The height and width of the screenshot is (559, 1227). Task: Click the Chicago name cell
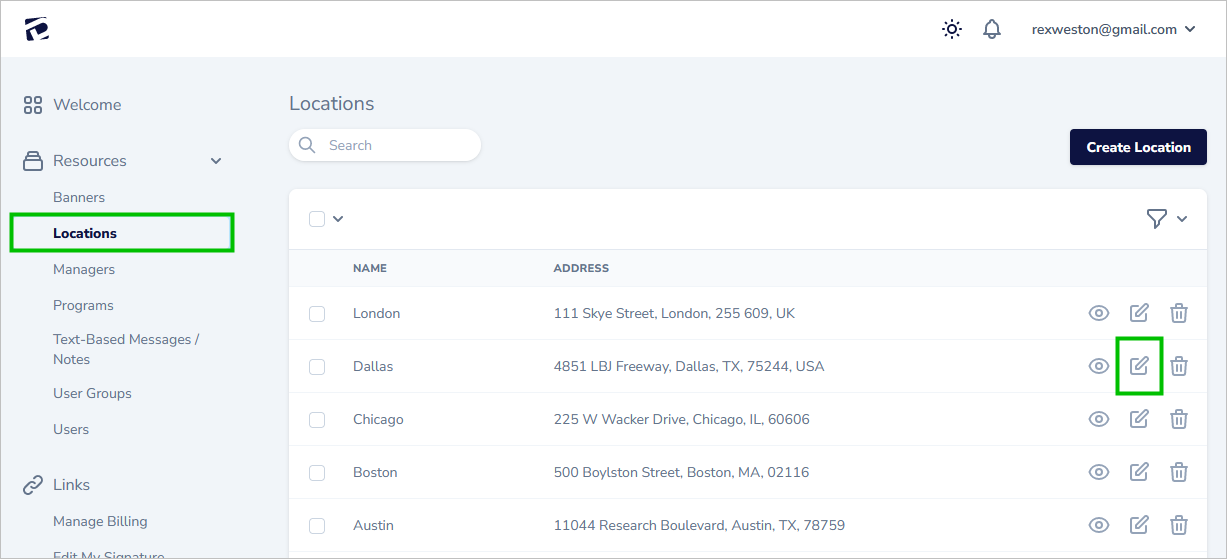tap(378, 419)
